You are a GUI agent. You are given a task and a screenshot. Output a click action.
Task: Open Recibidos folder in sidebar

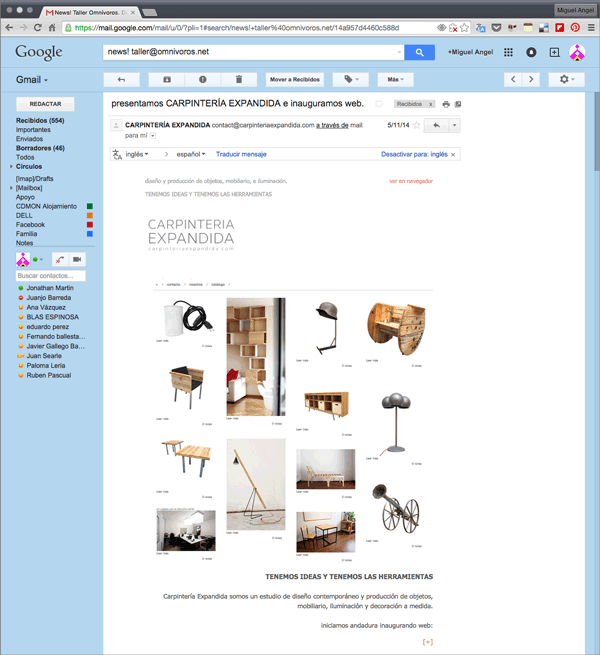[40, 120]
